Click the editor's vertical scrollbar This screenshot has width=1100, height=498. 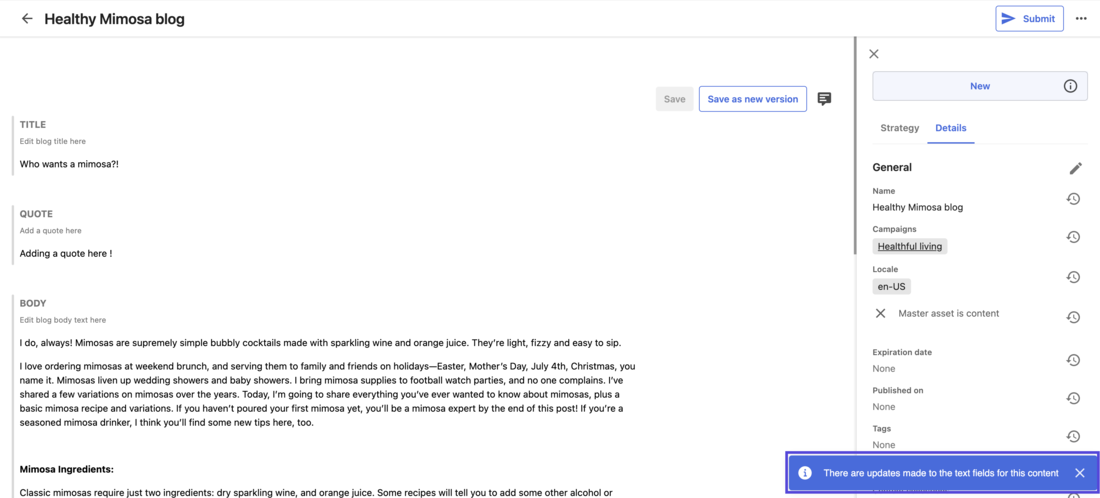(854, 145)
